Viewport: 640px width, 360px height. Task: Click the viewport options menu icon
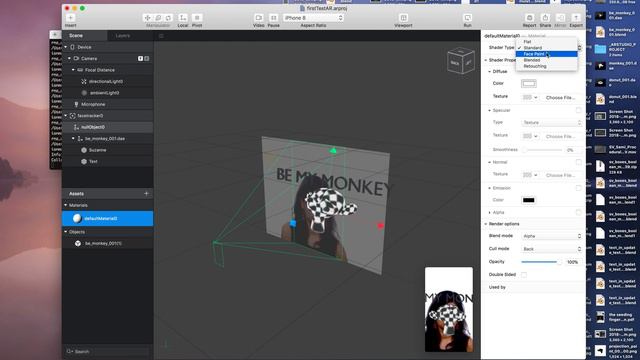161,36
